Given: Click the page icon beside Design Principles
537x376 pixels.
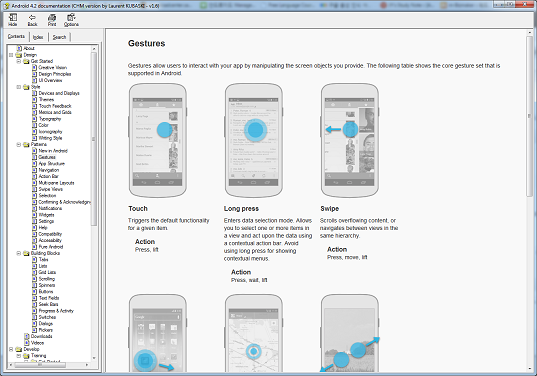Looking at the screenshot, I should click(x=34, y=74).
